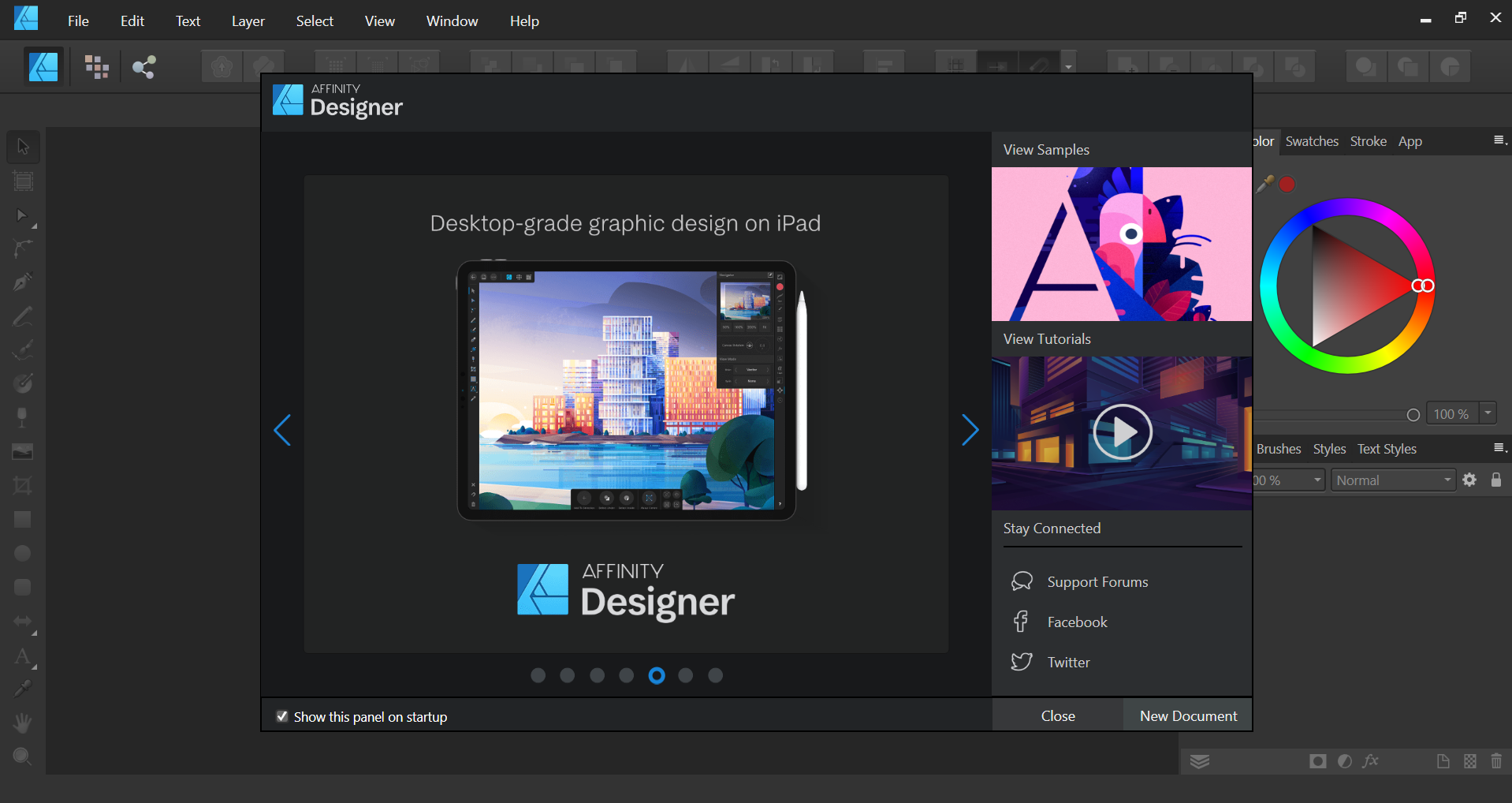The image size is (1512, 803).
Task: Select the fourth carousel page dot
Action: pyautogui.click(x=627, y=675)
